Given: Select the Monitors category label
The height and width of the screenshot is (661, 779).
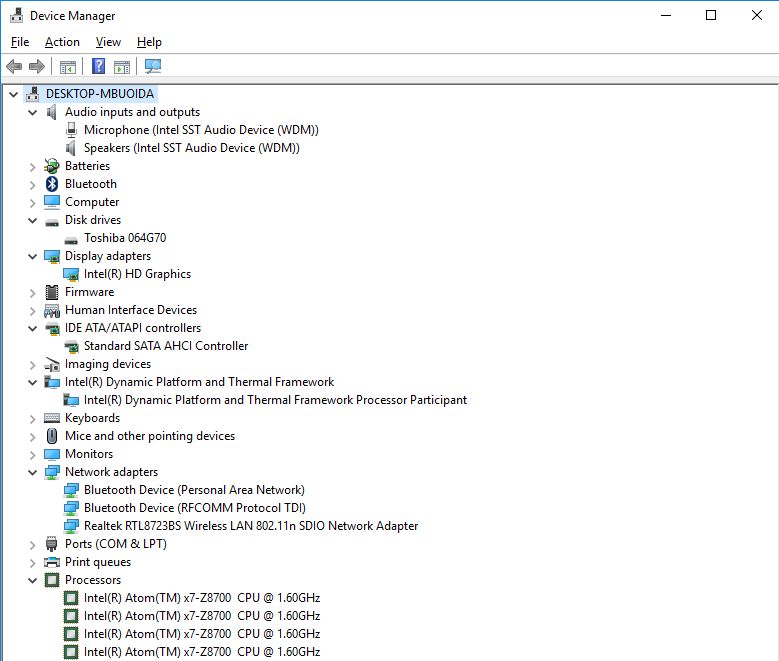Looking at the screenshot, I should (x=89, y=454).
